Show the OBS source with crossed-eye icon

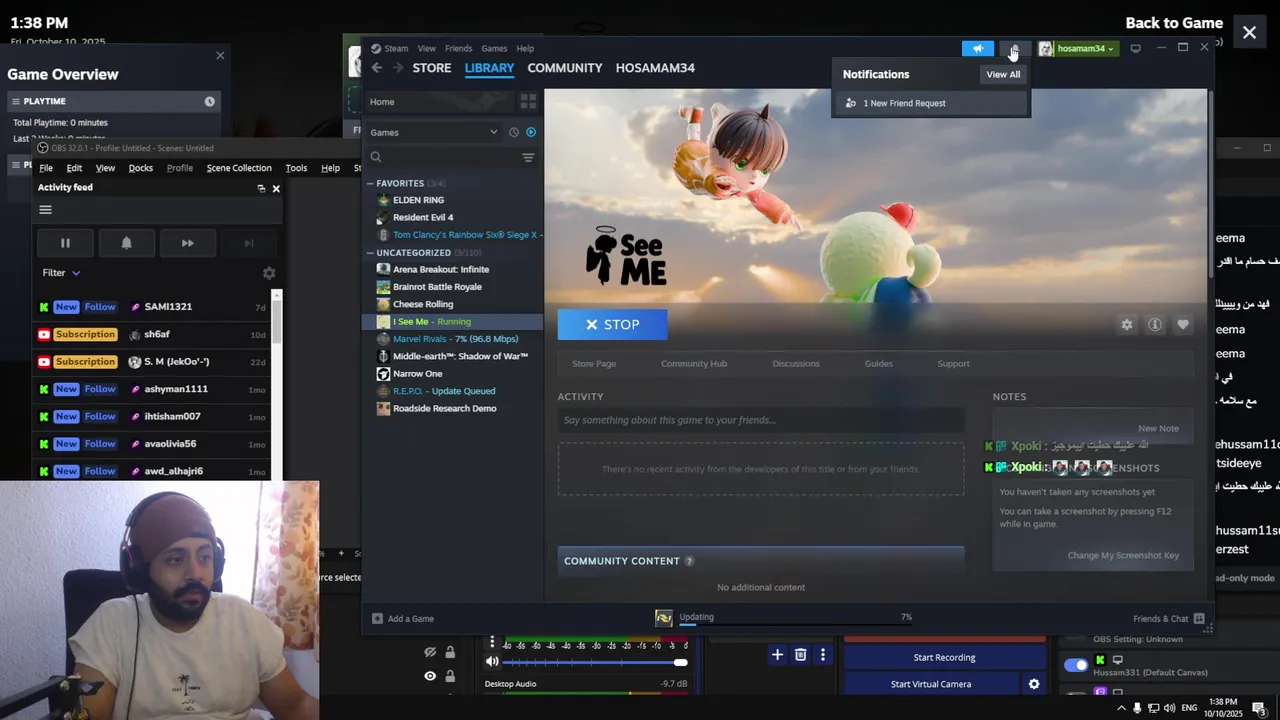(430, 652)
